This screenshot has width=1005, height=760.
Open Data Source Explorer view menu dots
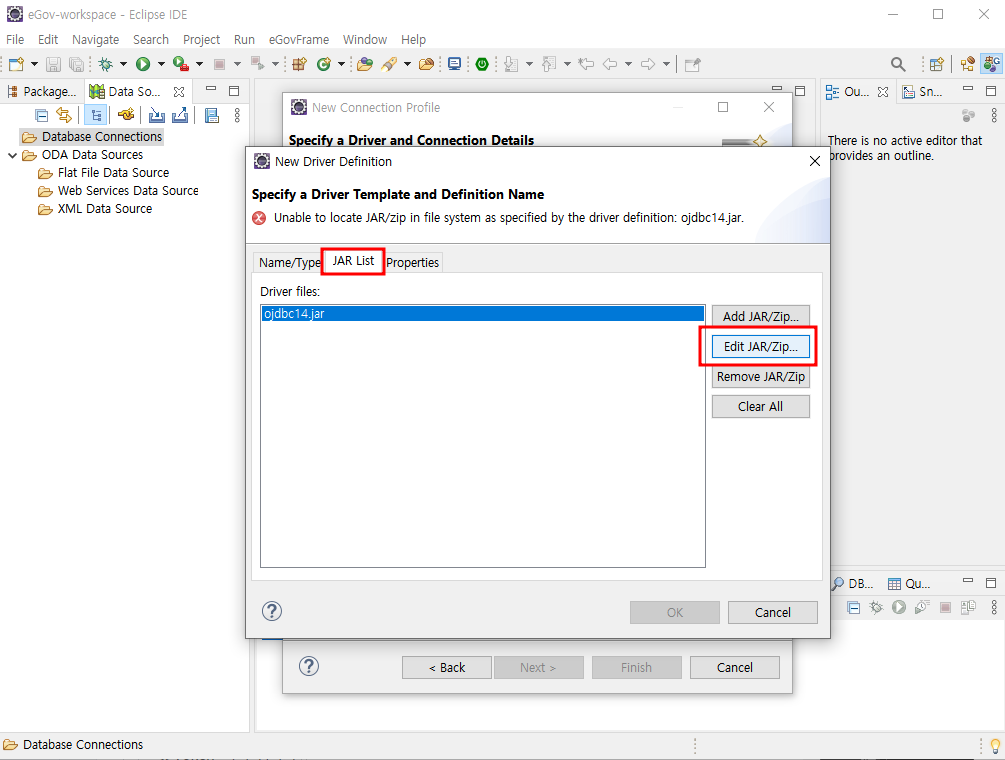coord(237,115)
